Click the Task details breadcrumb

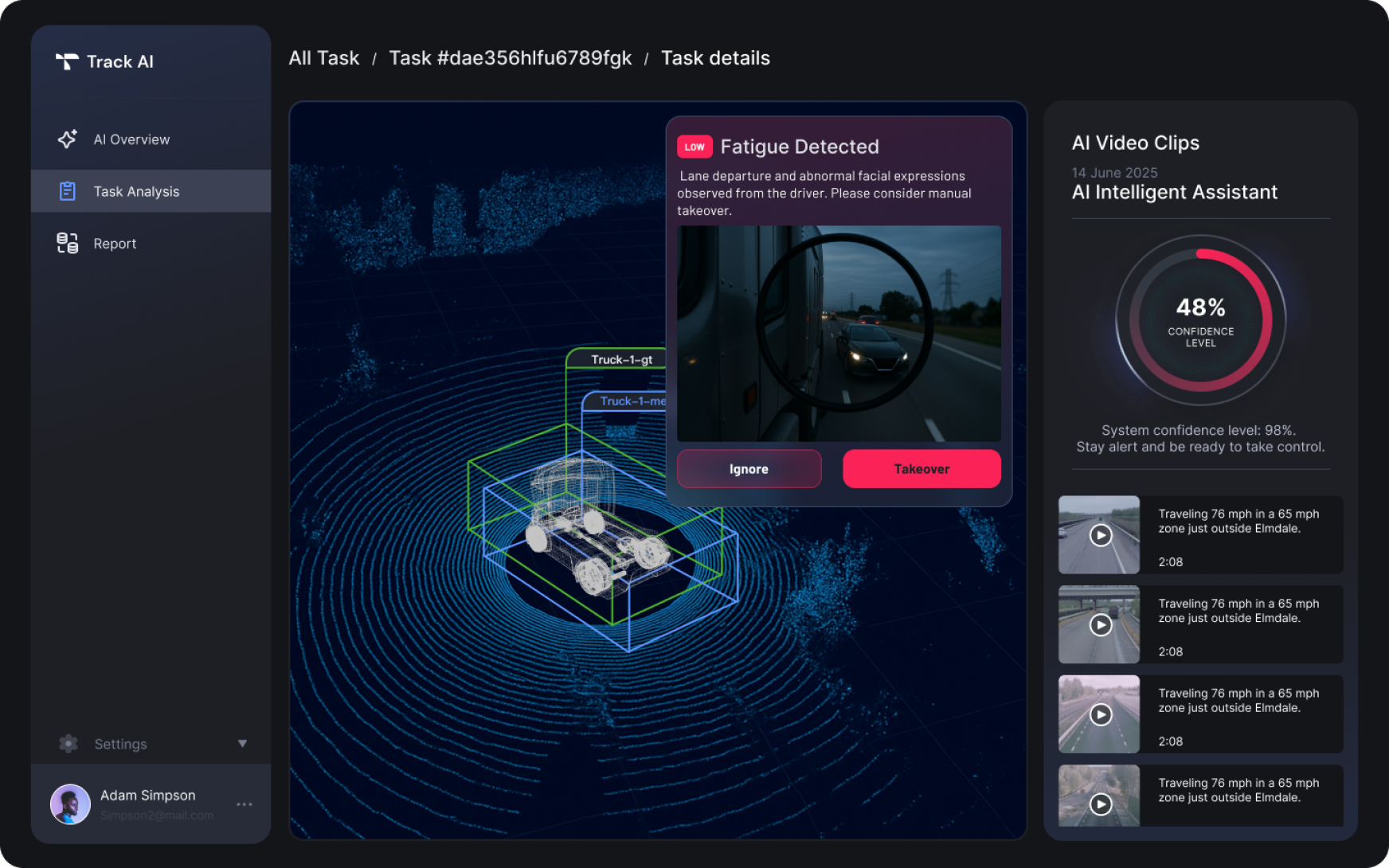[715, 58]
